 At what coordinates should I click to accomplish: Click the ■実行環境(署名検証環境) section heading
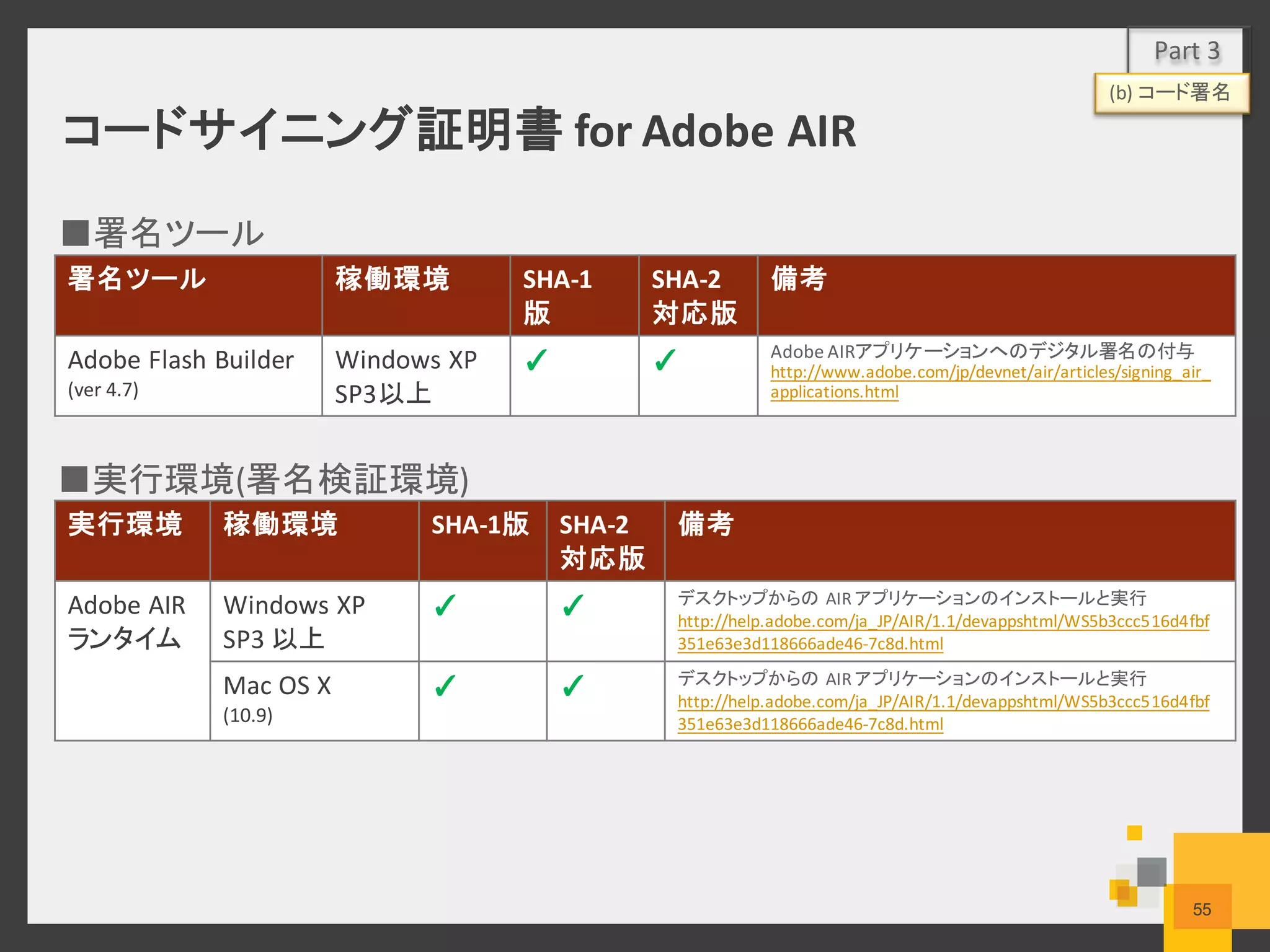[x=265, y=479]
